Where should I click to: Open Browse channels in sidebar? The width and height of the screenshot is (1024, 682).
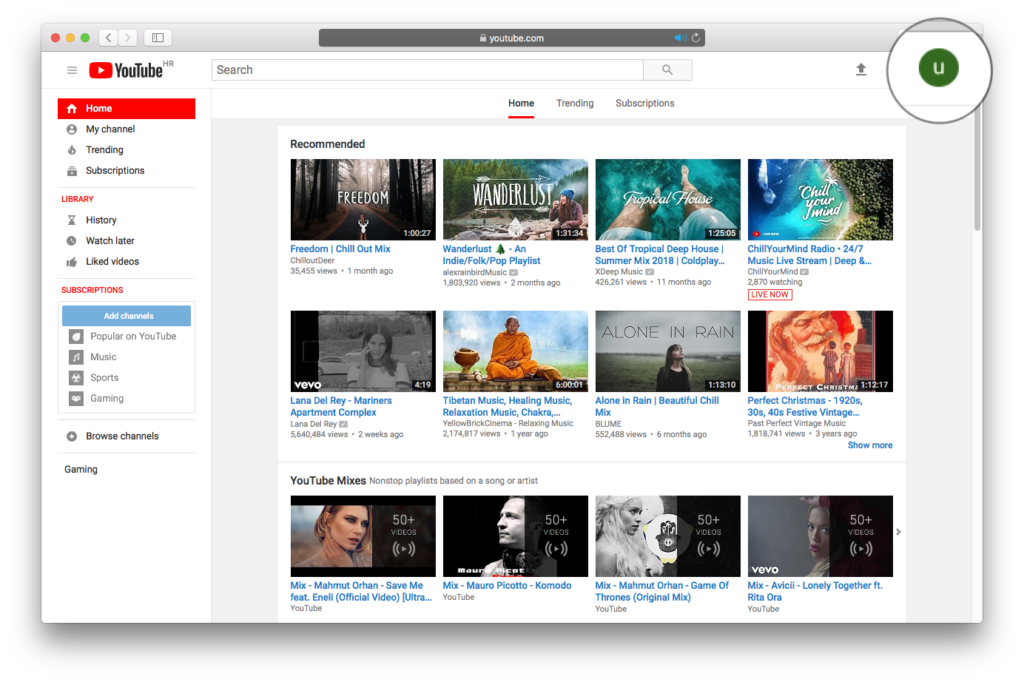click(x=121, y=436)
